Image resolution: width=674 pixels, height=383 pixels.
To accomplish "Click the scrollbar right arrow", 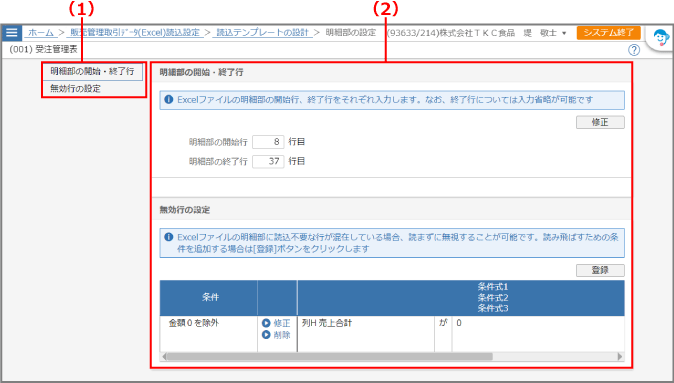I will tap(620, 356).
